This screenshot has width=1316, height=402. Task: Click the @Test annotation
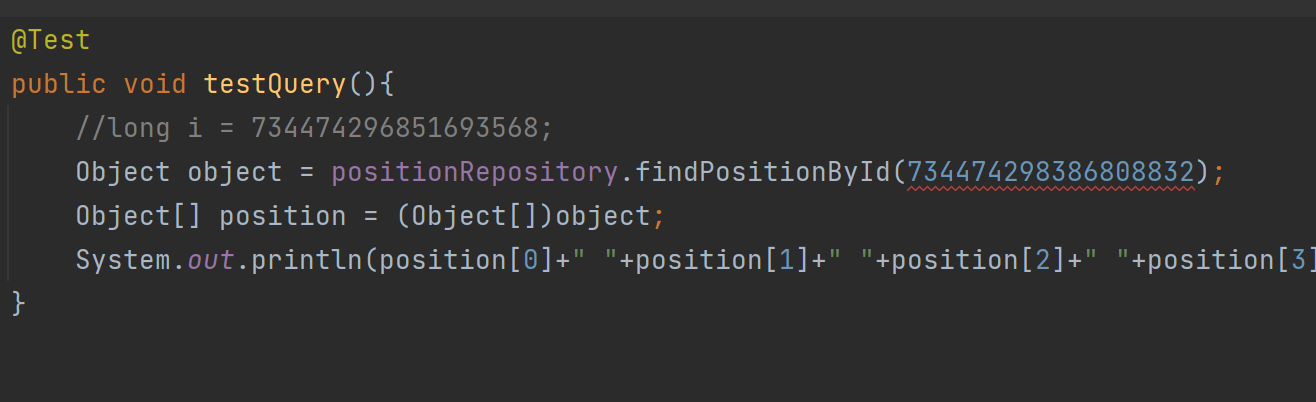click(x=51, y=41)
